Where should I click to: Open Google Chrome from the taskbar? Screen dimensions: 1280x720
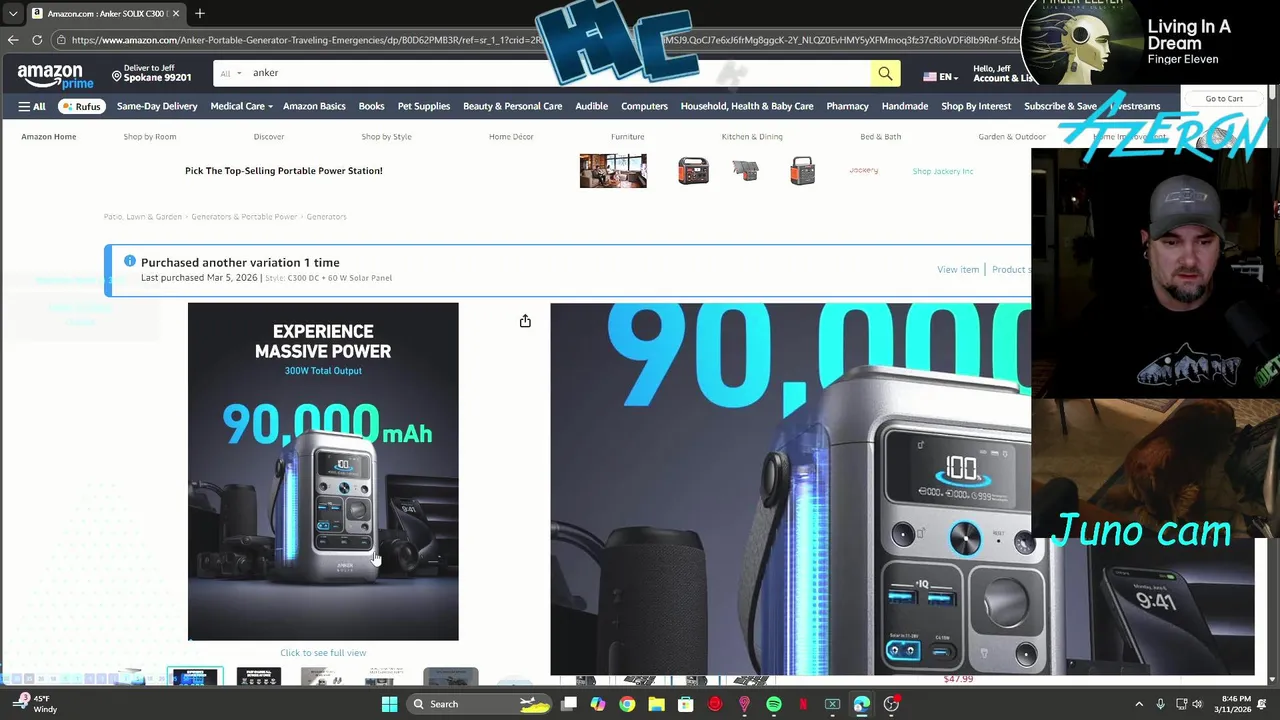(627, 704)
